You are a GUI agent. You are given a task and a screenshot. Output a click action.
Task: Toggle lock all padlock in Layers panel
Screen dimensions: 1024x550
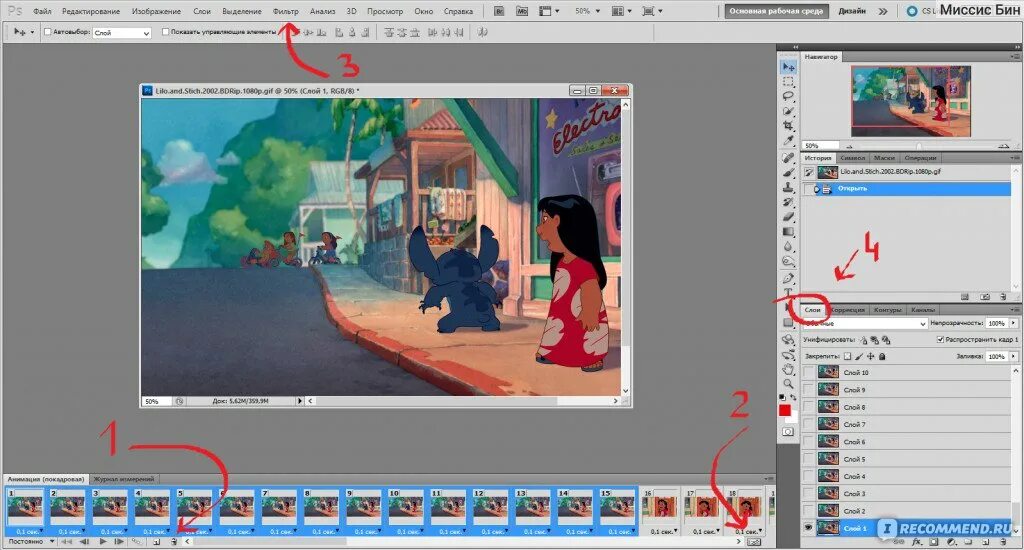(x=882, y=357)
